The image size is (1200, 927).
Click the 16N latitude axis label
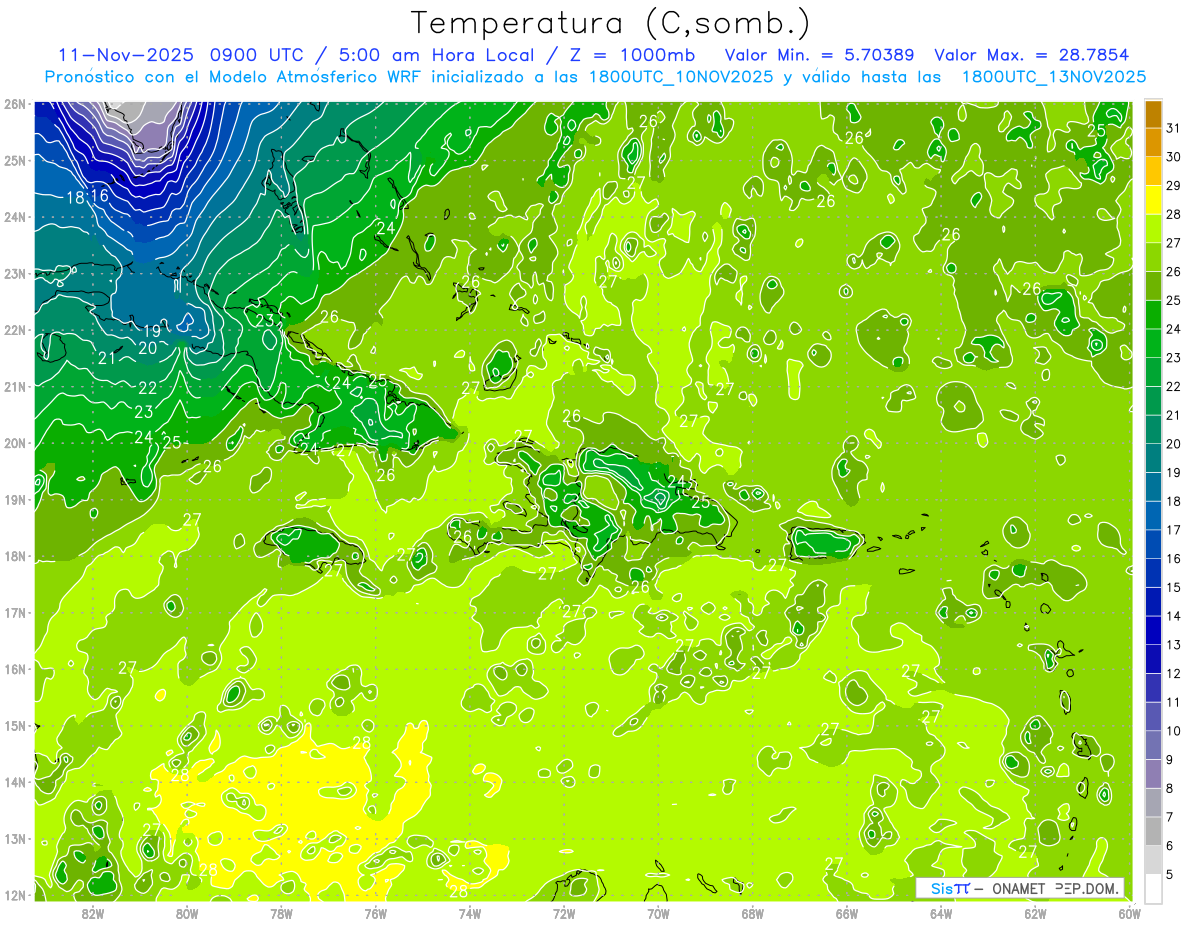[15, 669]
